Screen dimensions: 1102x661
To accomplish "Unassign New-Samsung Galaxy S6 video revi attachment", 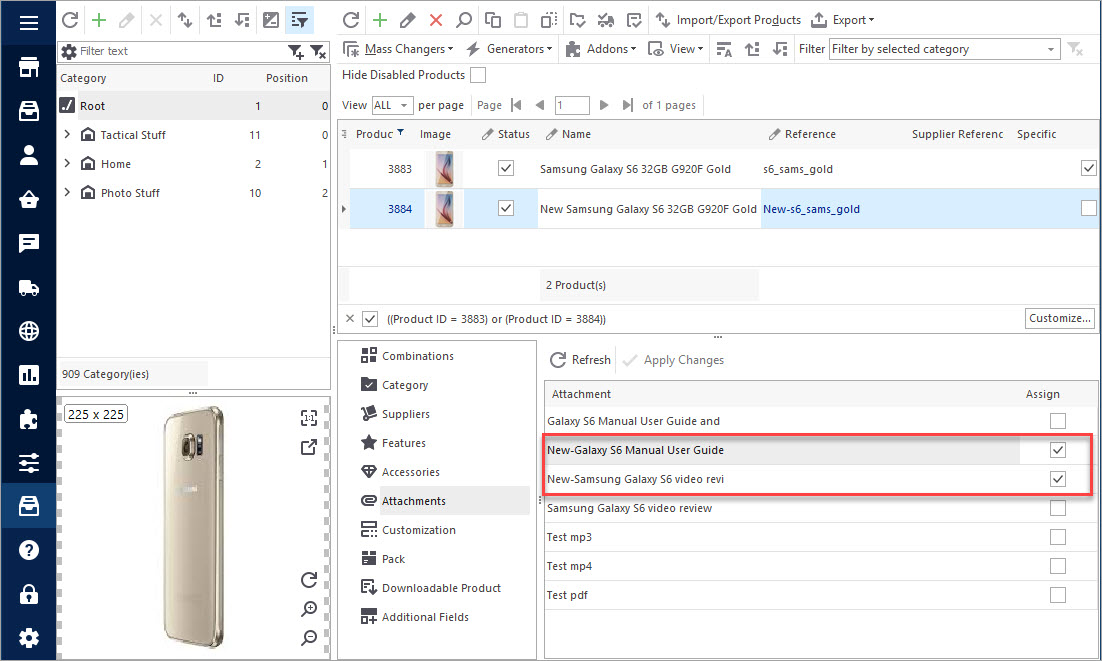I will (x=1058, y=478).
